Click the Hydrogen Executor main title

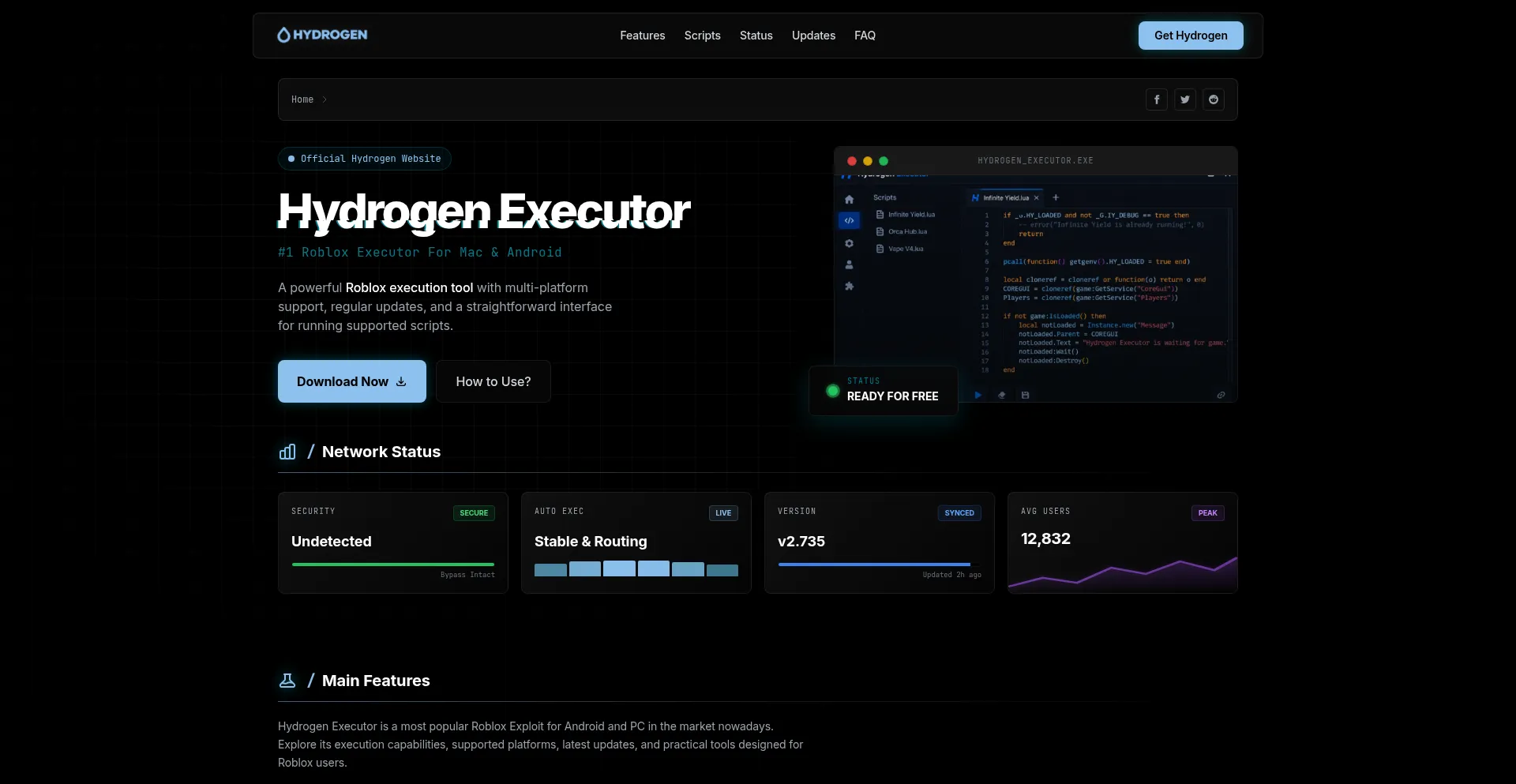(x=484, y=211)
